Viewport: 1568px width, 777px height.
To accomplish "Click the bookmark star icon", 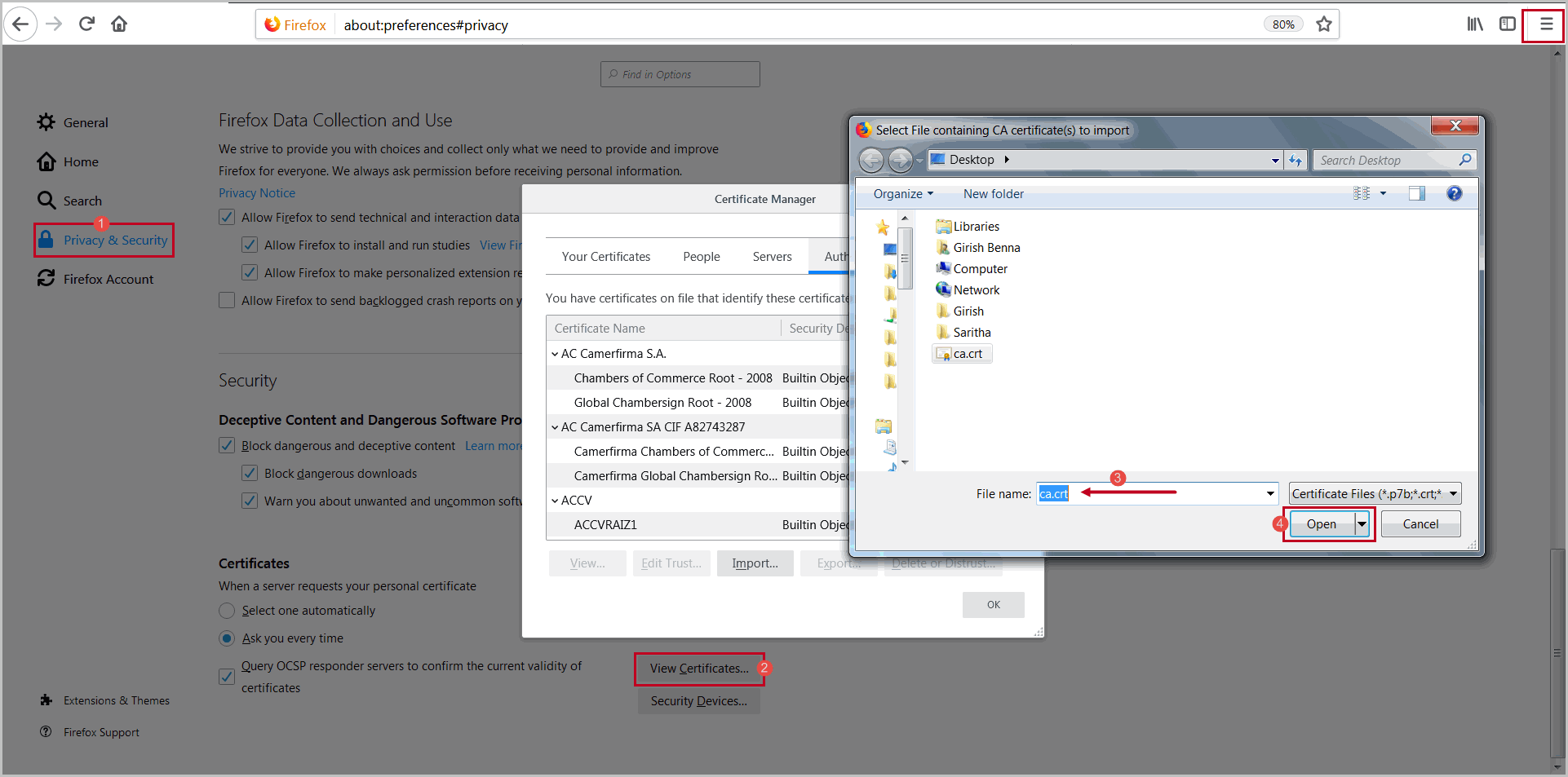I will [x=1324, y=24].
